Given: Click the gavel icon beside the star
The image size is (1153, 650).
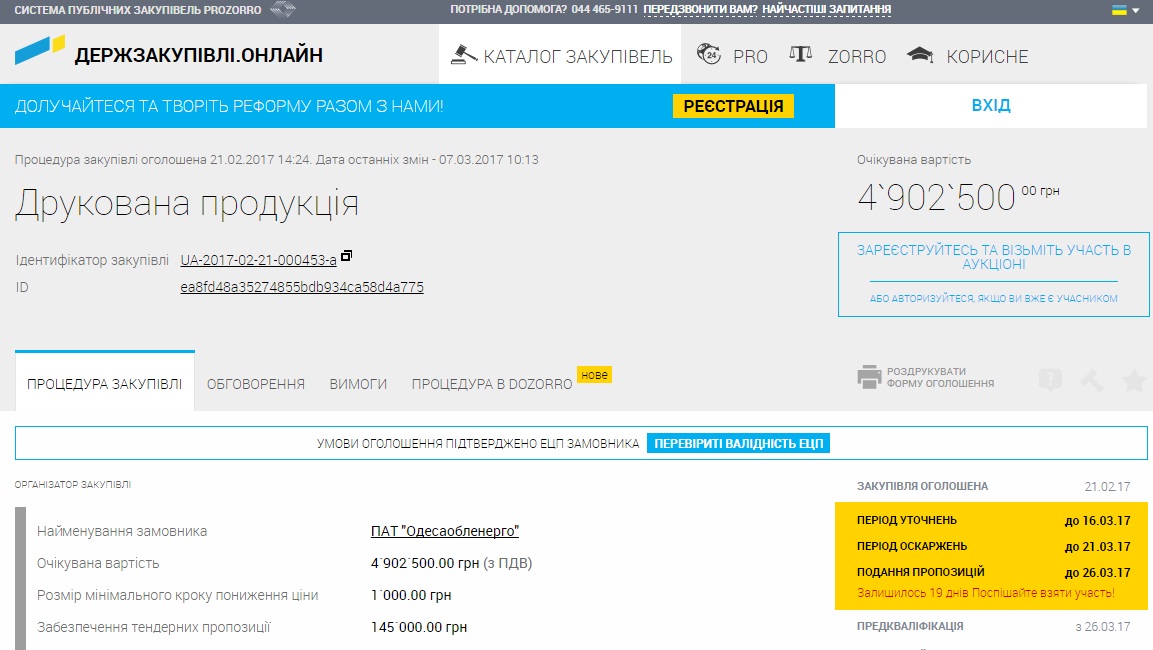Looking at the screenshot, I should pos(1092,380).
